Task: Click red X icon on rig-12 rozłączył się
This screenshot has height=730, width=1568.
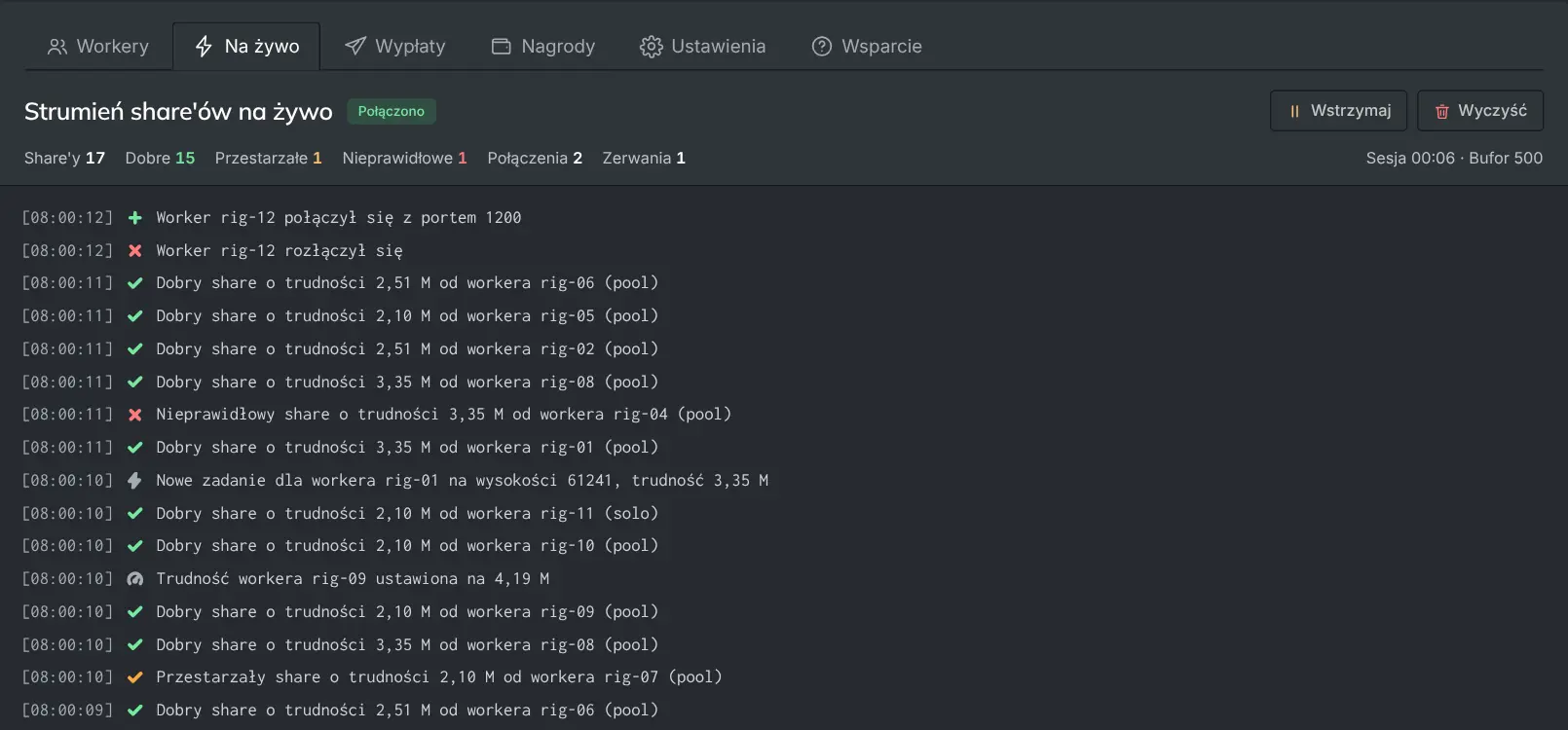Action: pos(135,251)
